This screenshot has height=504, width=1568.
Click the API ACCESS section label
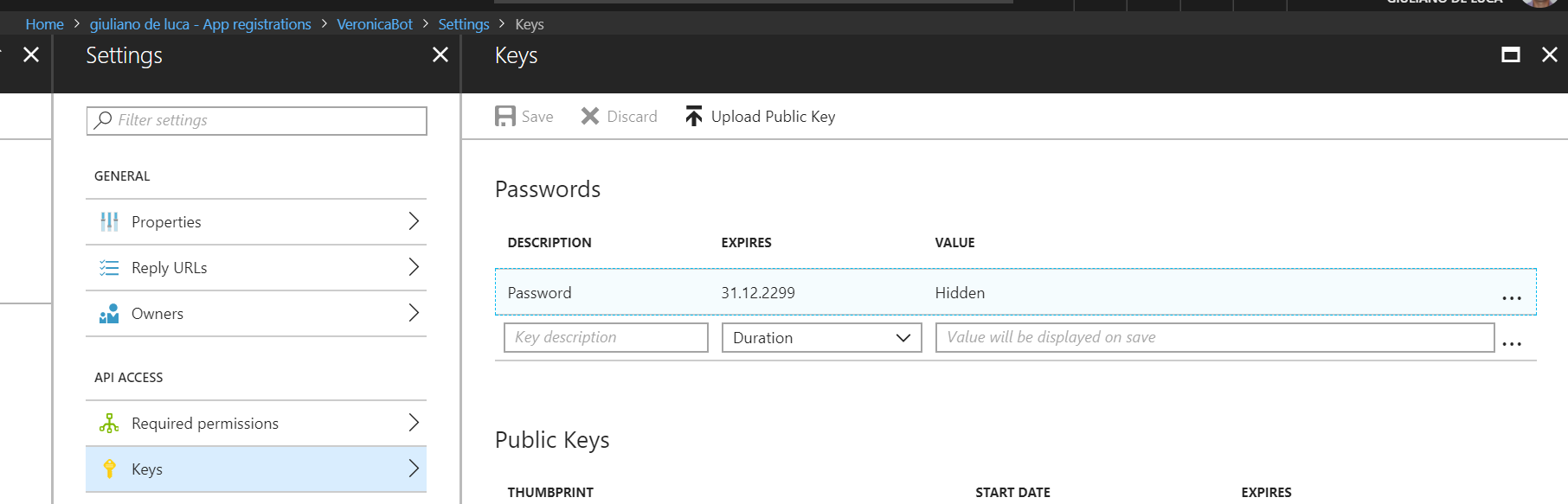click(x=128, y=378)
